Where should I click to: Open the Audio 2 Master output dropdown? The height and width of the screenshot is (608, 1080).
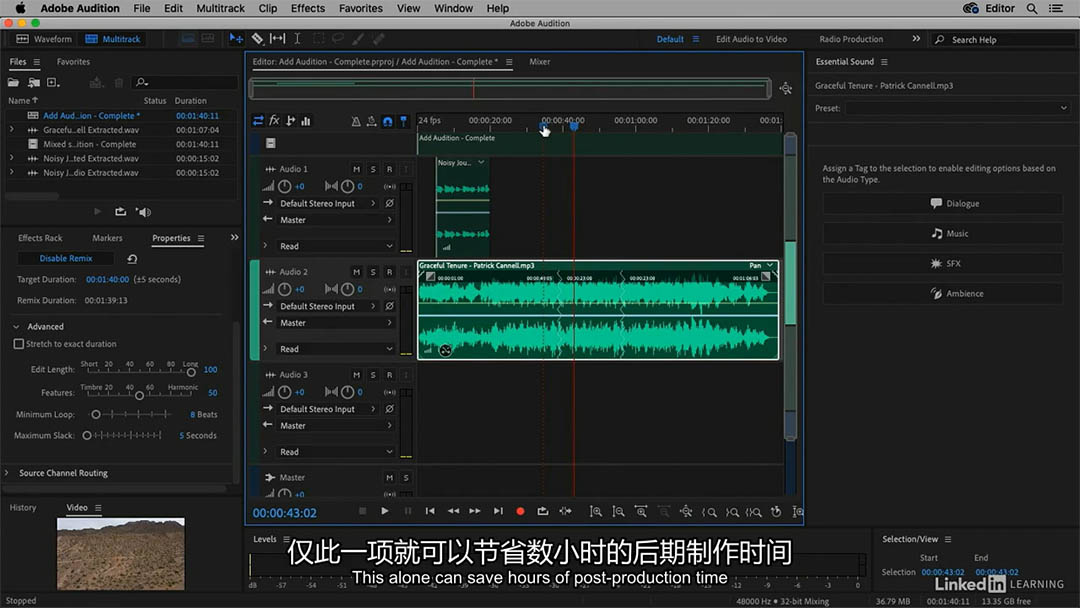pyautogui.click(x=335, y=323)
